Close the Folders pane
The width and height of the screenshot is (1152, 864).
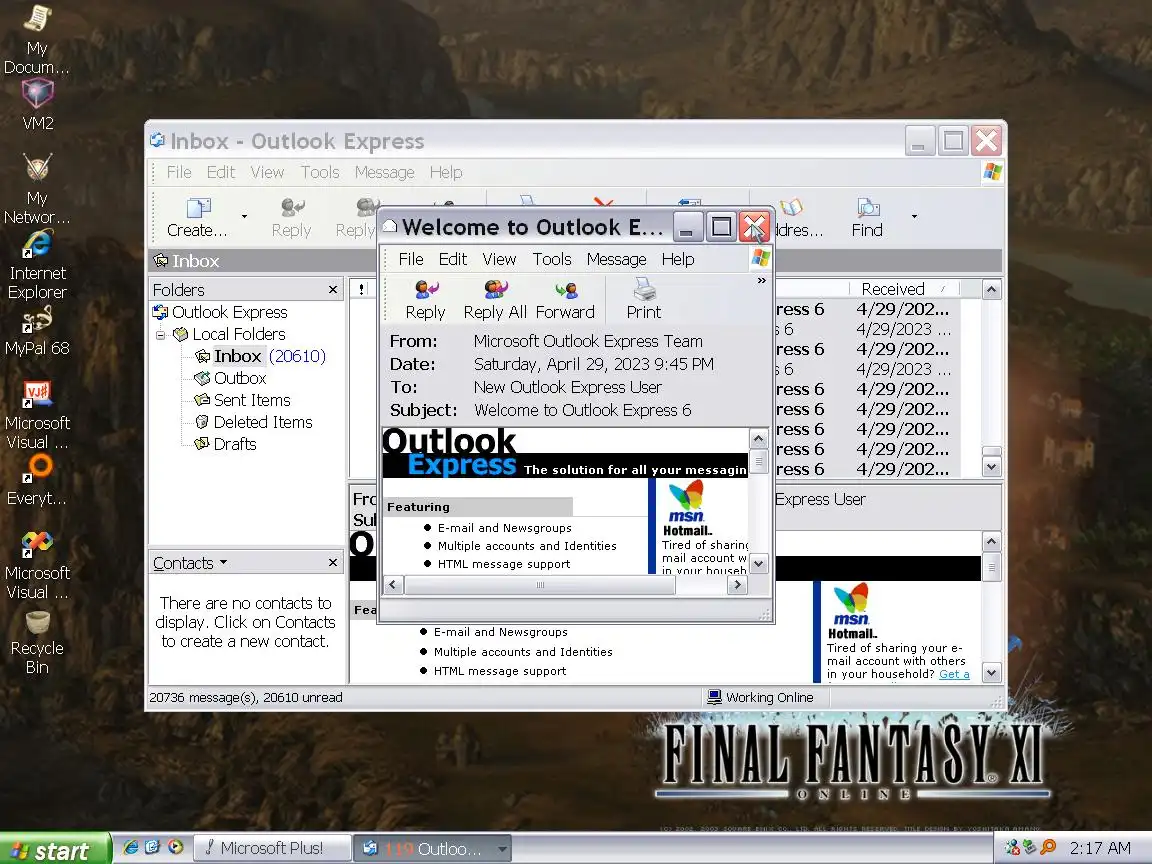point(333,289)
